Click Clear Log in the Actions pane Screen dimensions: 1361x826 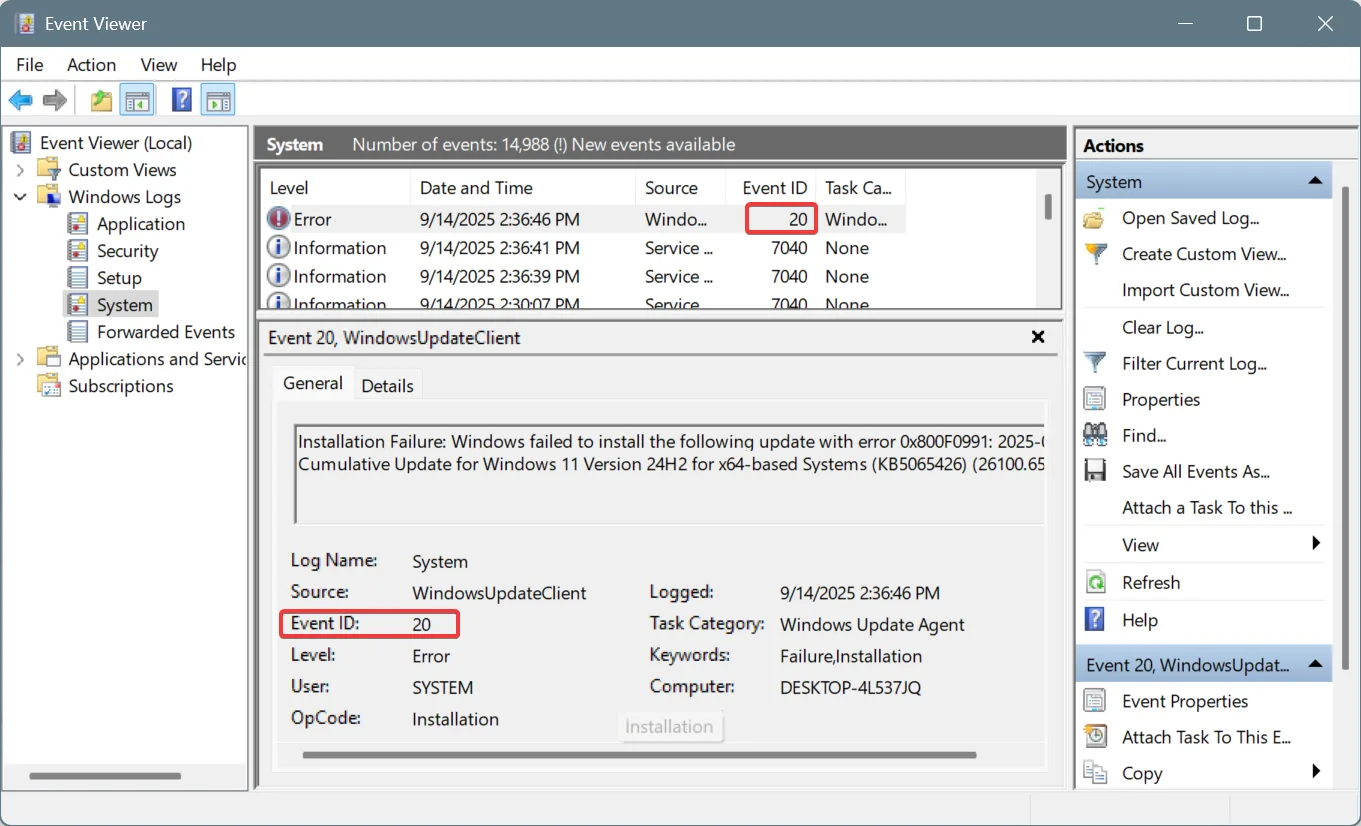click(1163, 327)
